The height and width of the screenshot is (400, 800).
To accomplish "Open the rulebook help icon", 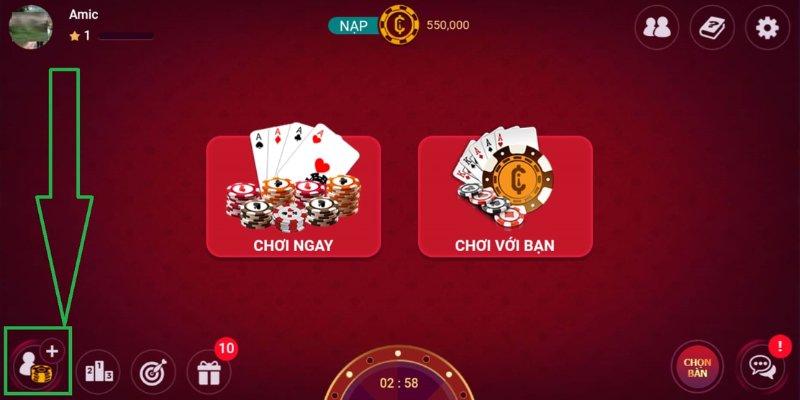I will [x=712, y=28].
